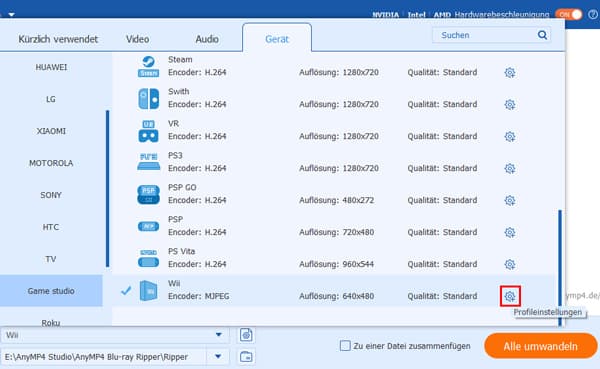This screenshot has width=600, height=369.
Task: Click the profile list scrollbar
Action: pyautogui.click(x=560, y=268)
